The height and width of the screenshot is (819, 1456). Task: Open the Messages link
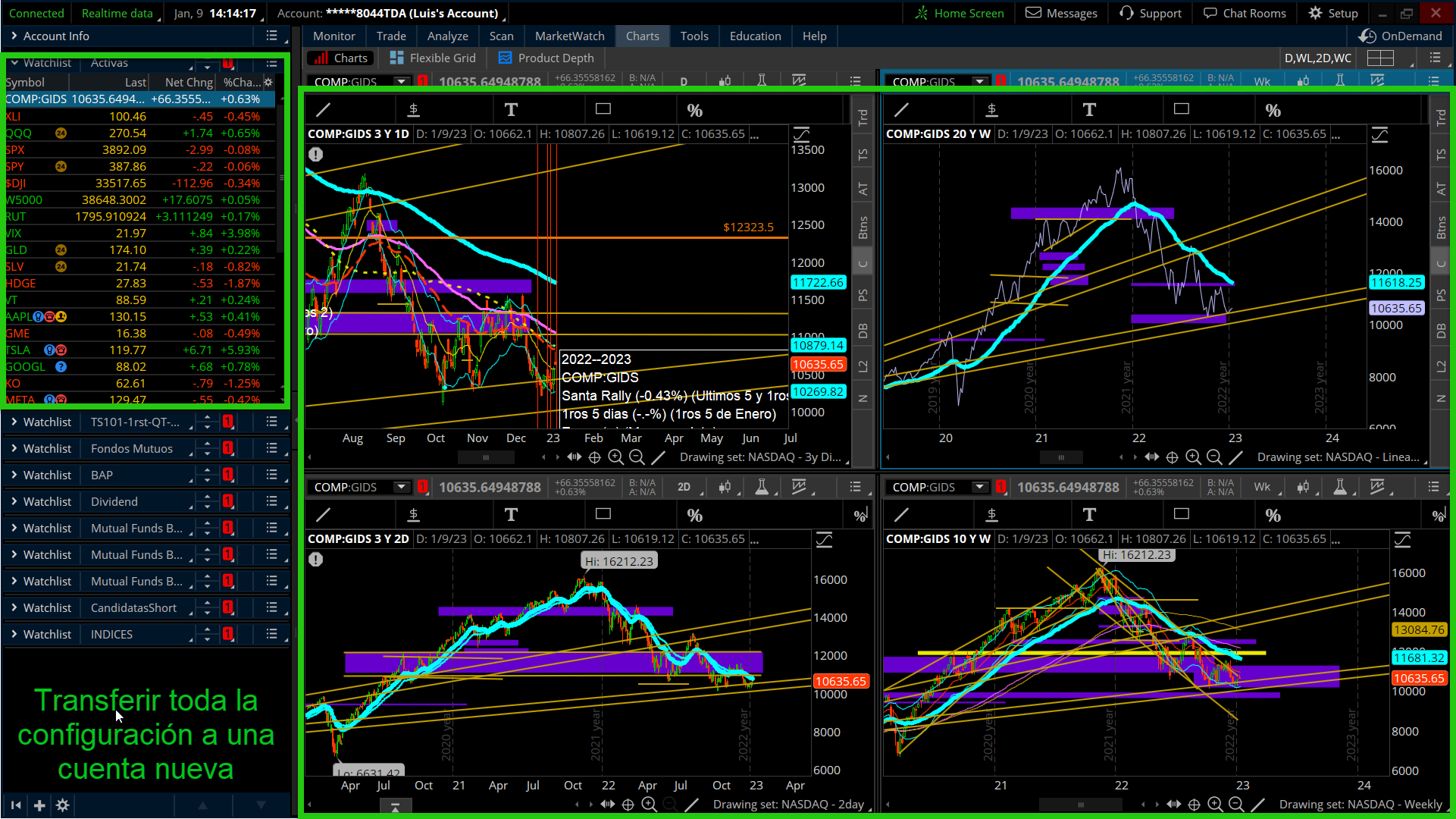[1061, 14]
